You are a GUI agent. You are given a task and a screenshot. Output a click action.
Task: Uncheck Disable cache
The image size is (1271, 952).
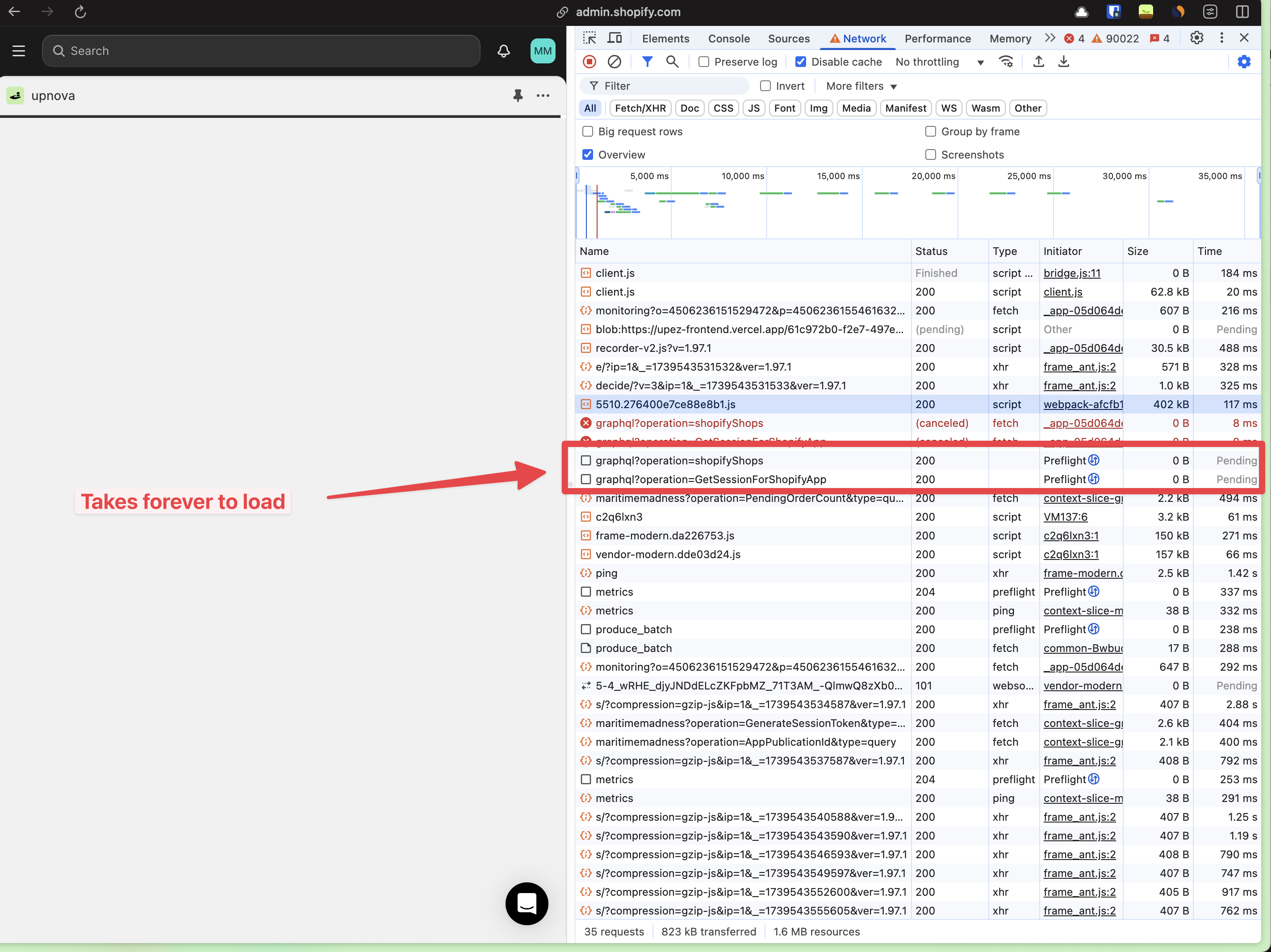pos(800,62)
